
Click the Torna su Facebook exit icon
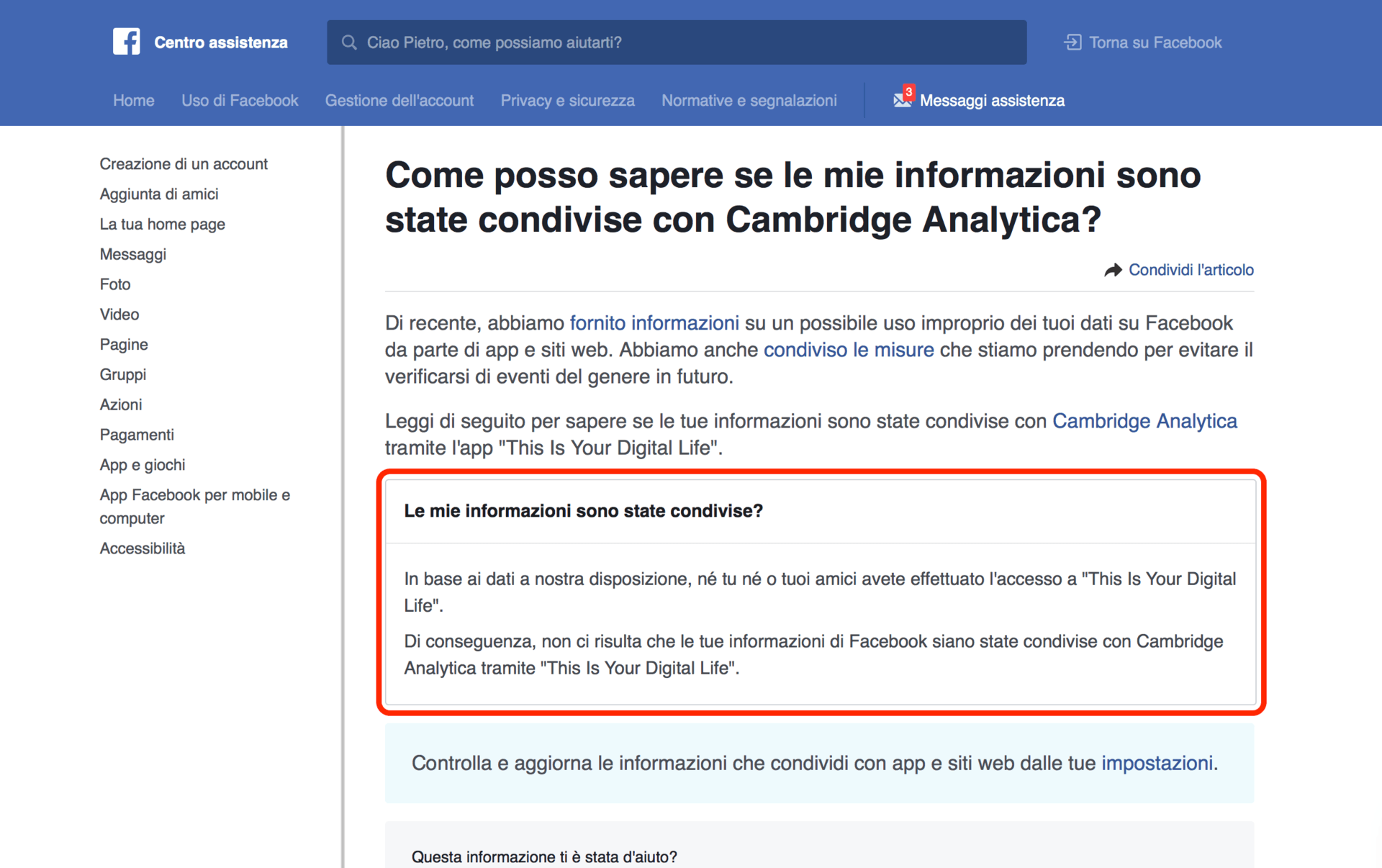1072,42
